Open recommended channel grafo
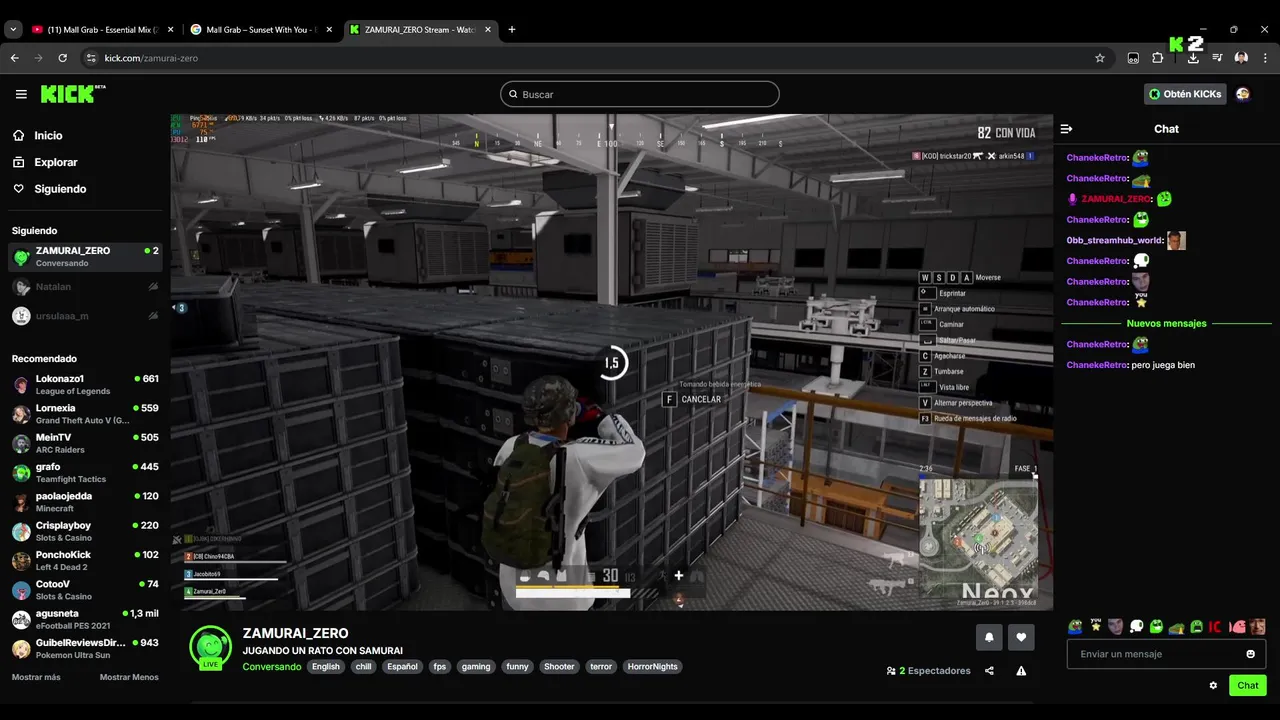Viewport: 1280px width, 720px height. pyautogui.click(x=85, y=473)
